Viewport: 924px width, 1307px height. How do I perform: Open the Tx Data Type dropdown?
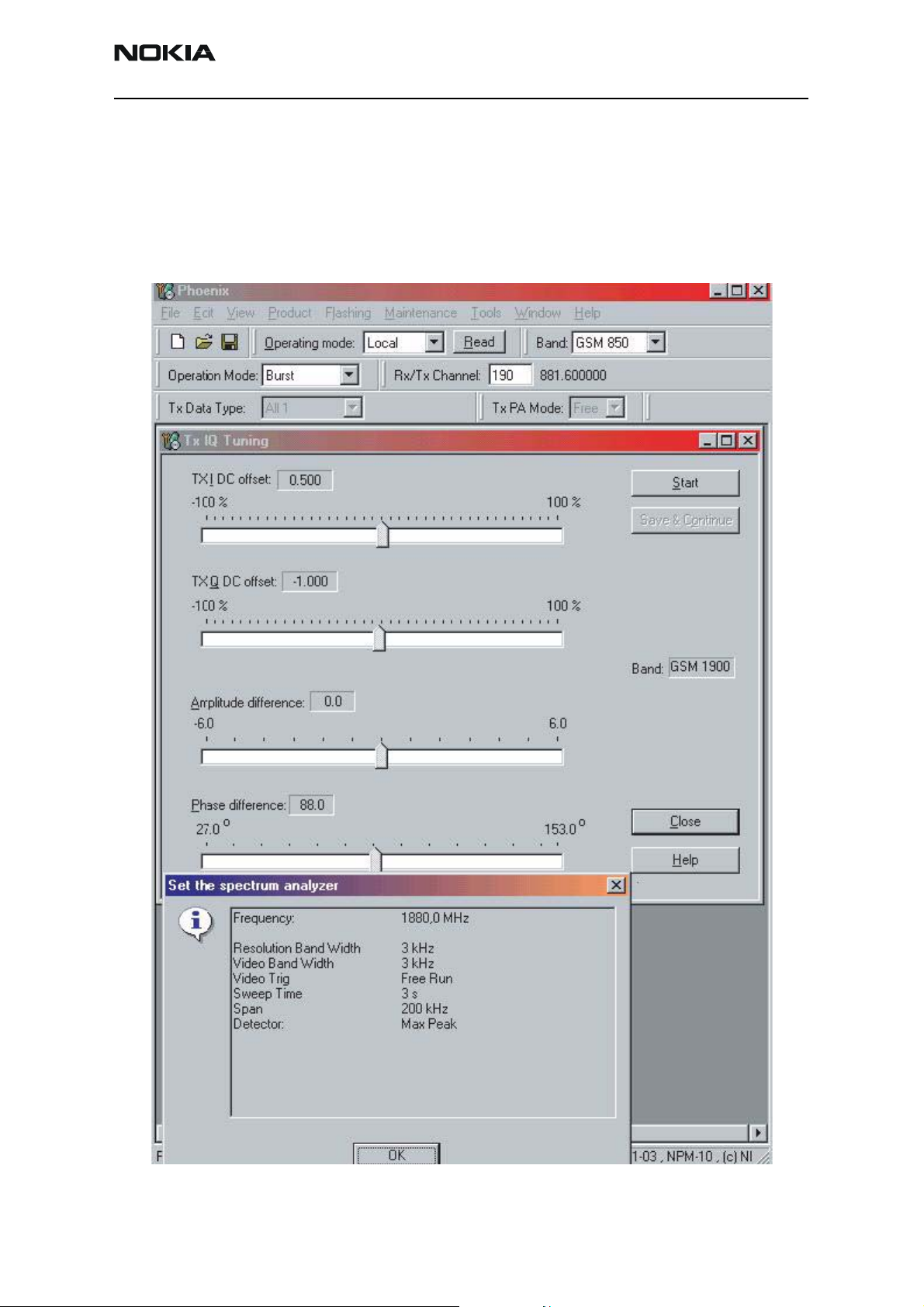coord(353,408)
